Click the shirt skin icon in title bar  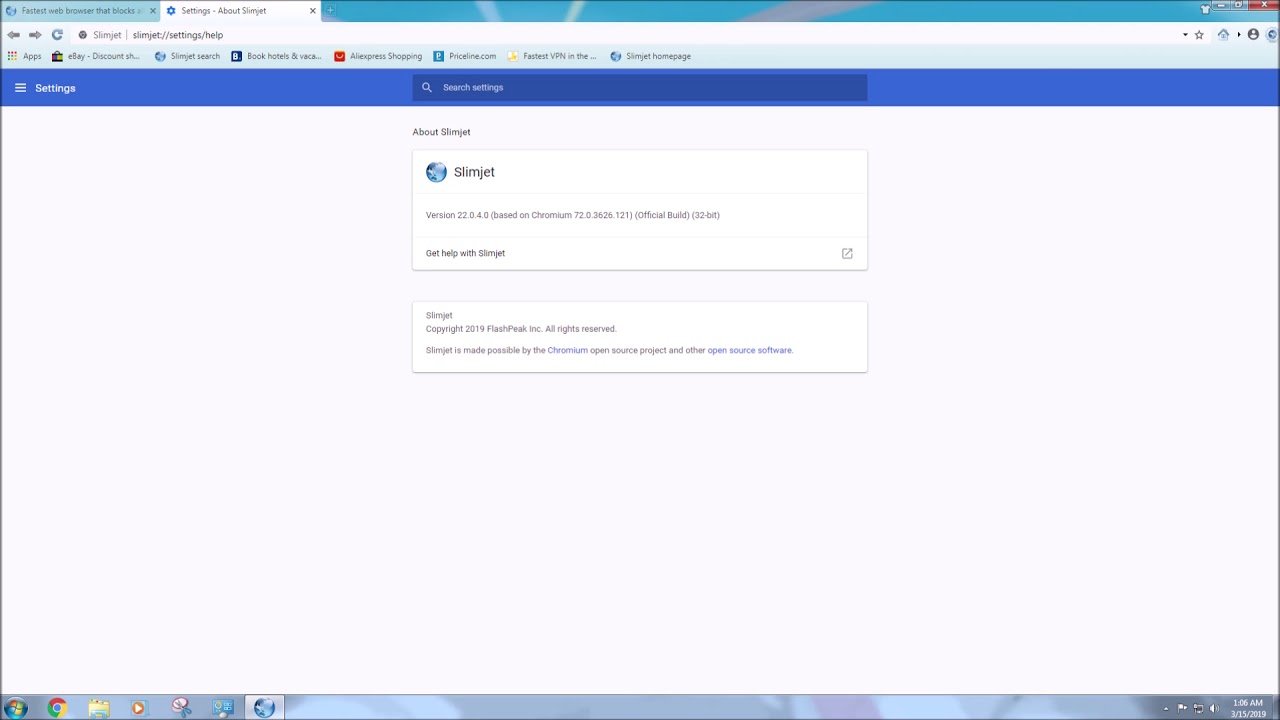point(1205,8)
